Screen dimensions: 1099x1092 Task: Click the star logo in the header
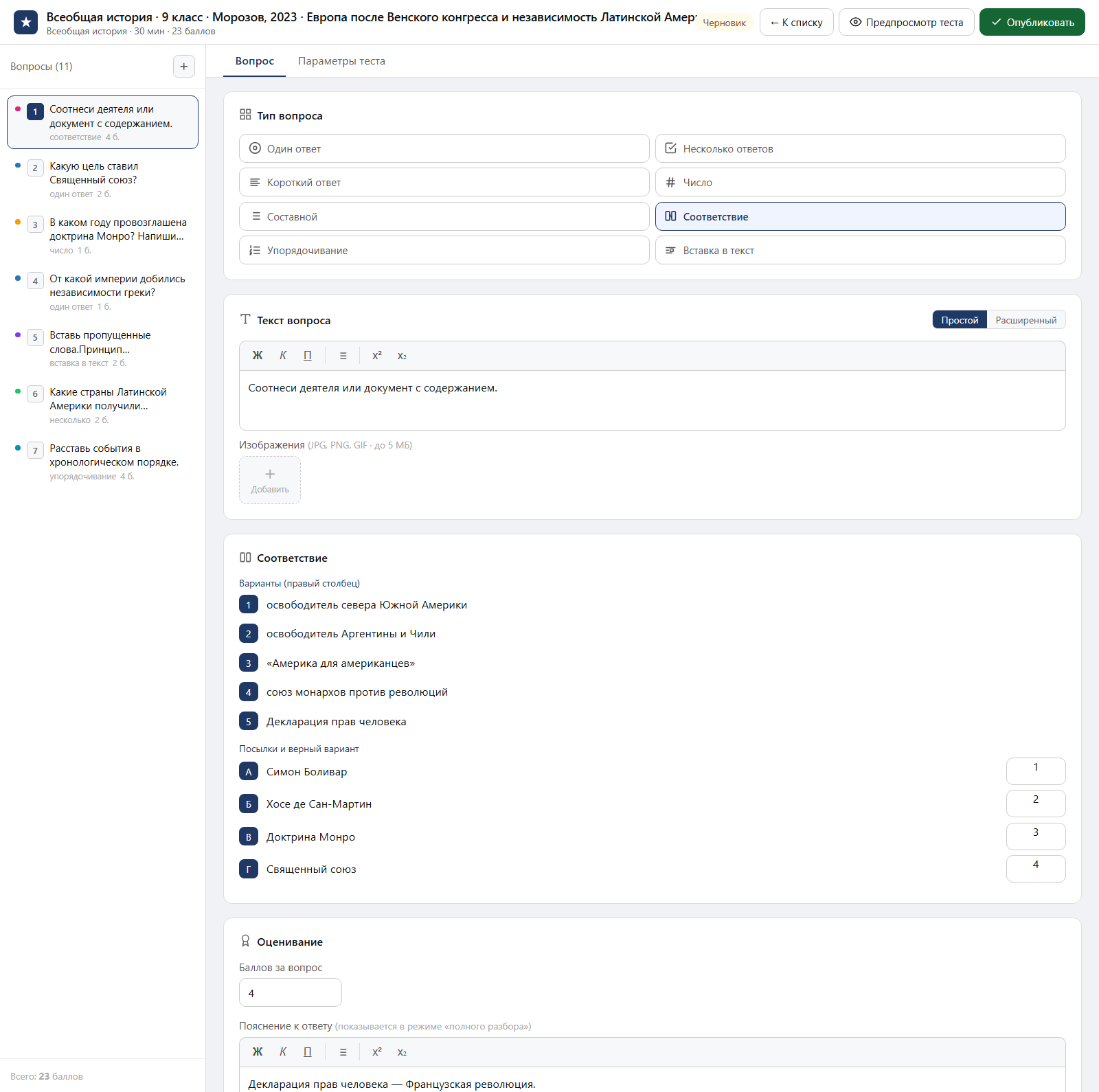tap(26, 22)
